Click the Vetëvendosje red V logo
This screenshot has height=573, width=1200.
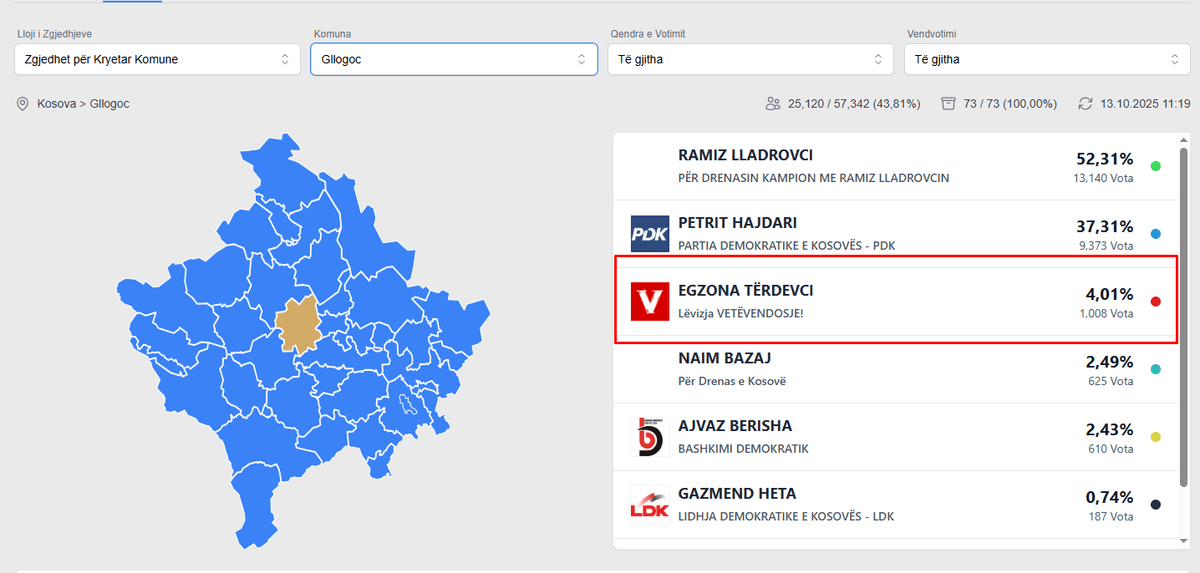pos(649,301)
